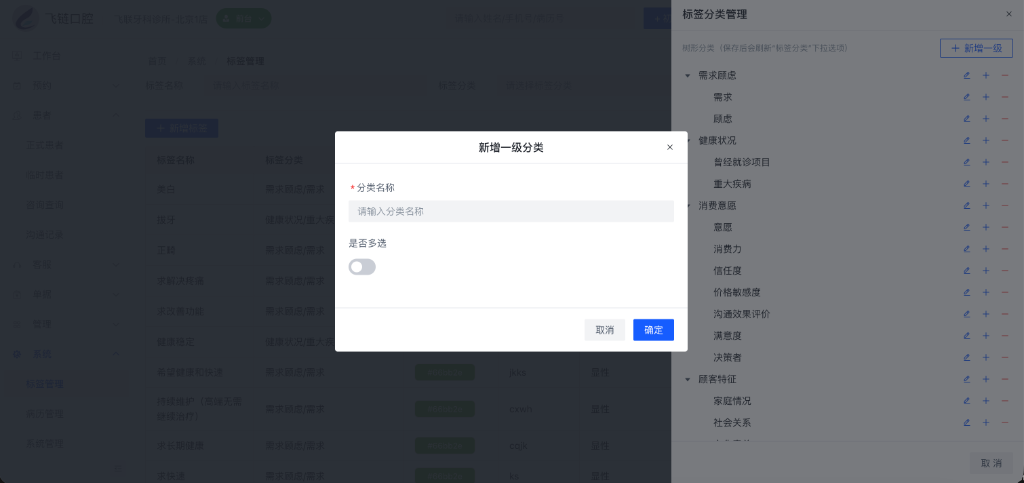Delete the 满意度 node
1024x483 pixels.
[x=1005, y=336]
